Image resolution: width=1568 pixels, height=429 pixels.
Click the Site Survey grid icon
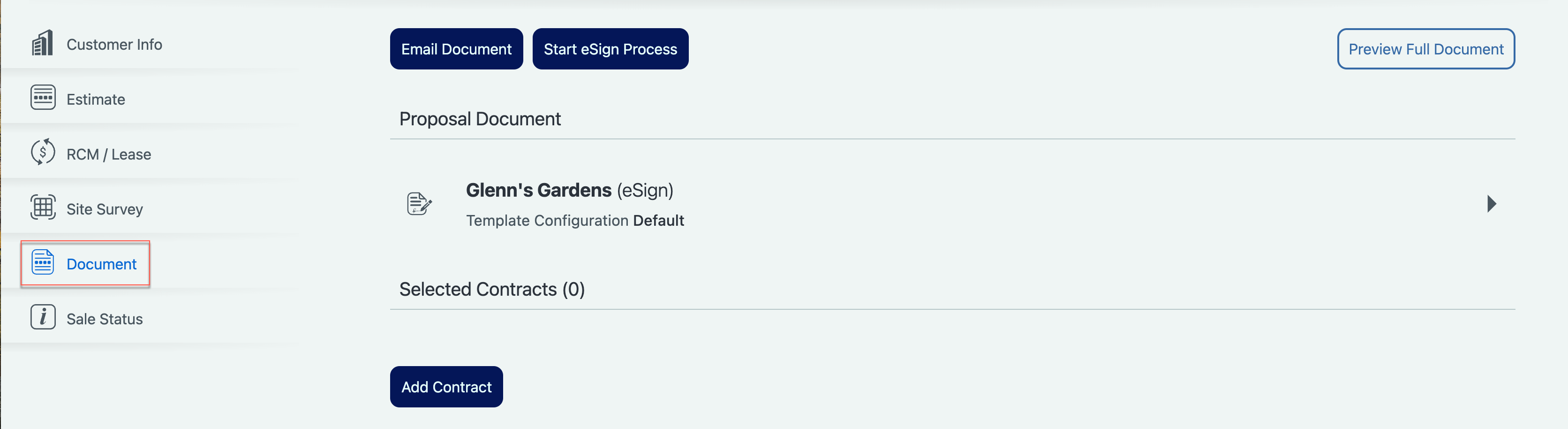pos(43,208)
